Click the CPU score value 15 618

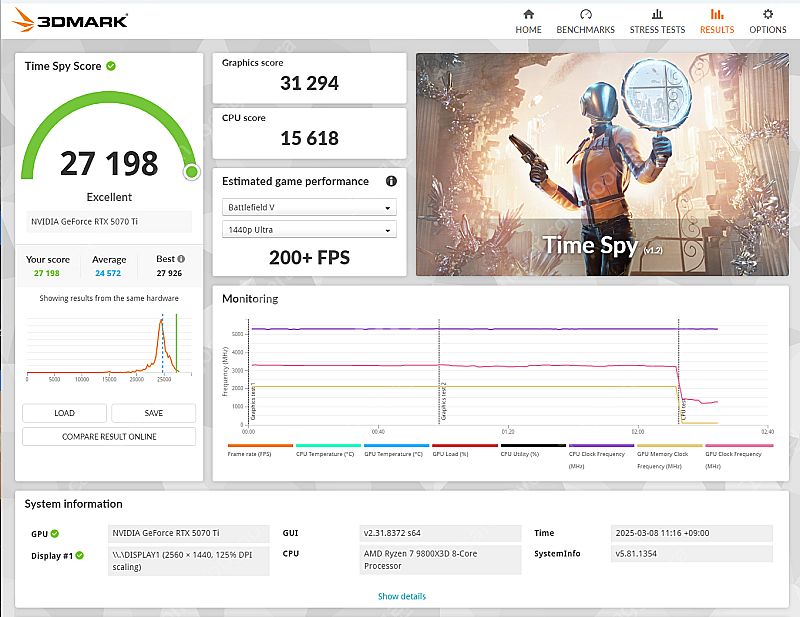pyautogui.click(x=309, y=138)
